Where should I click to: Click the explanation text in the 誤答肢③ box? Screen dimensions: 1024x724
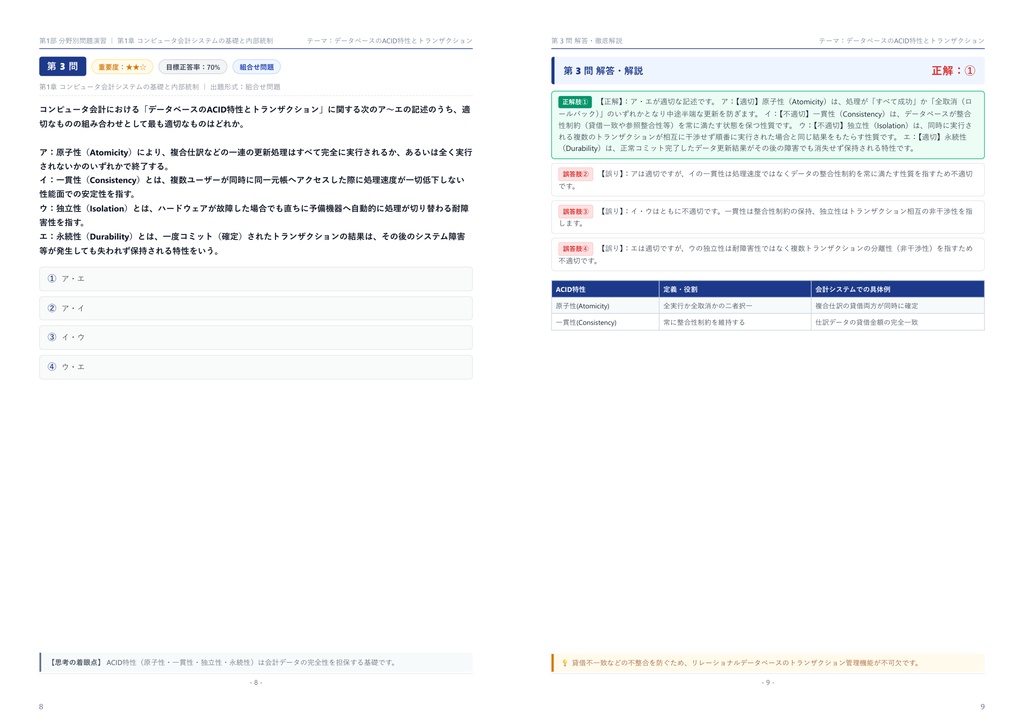pos(767,217)
